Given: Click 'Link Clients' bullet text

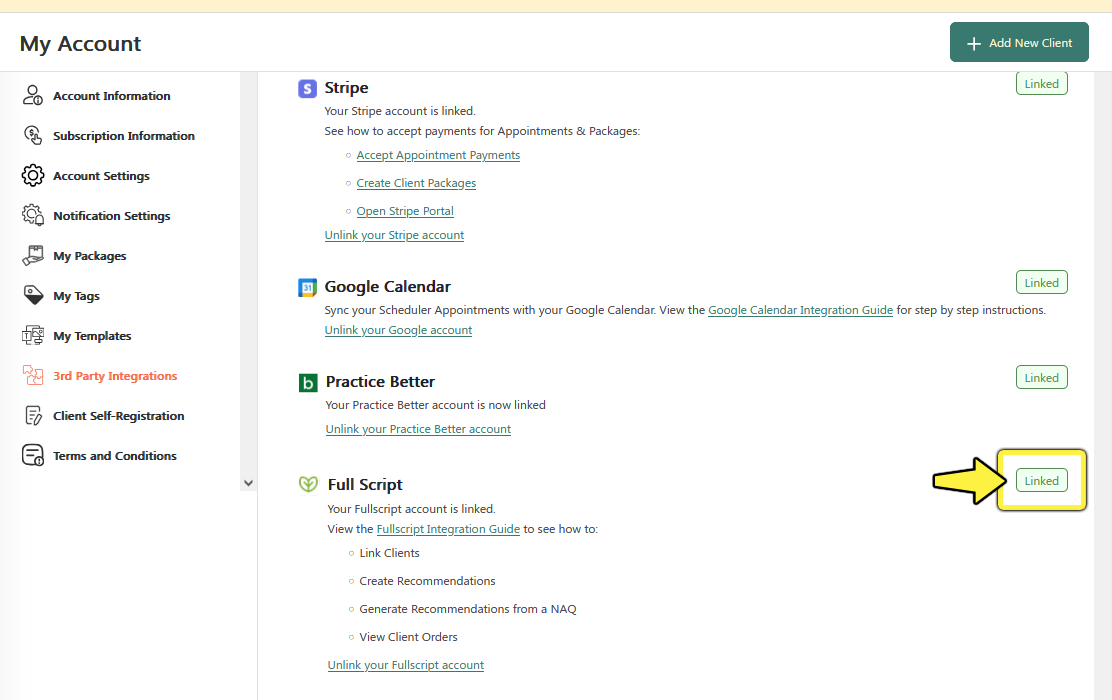Looking at the screenshot, I should tap(389, 553).
